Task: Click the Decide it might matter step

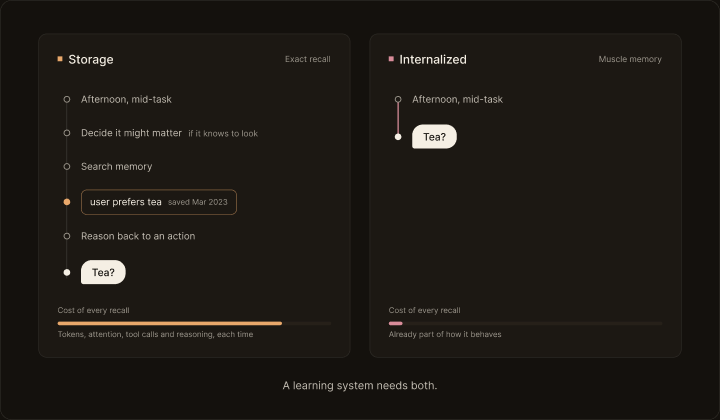Action: [x=131, y=133]
